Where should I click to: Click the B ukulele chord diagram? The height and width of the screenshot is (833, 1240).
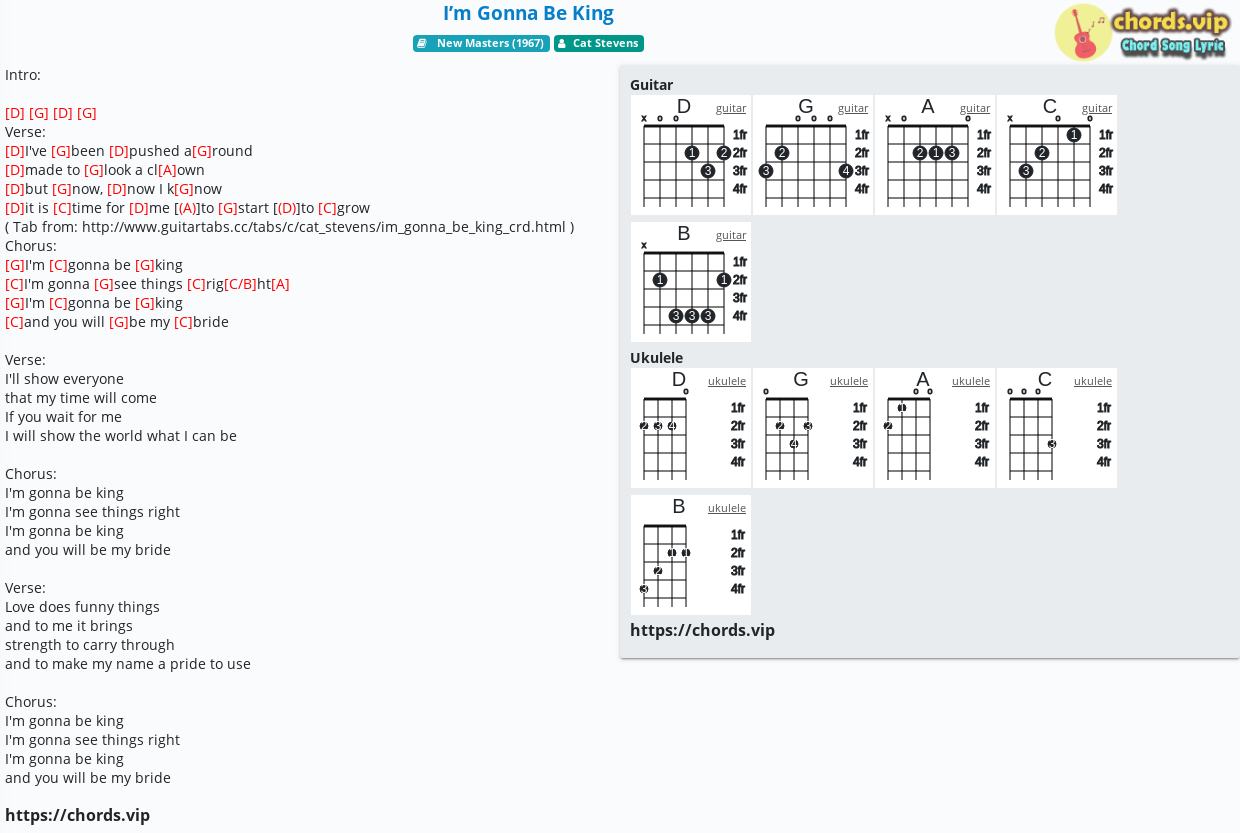click(x=691, y=555)
